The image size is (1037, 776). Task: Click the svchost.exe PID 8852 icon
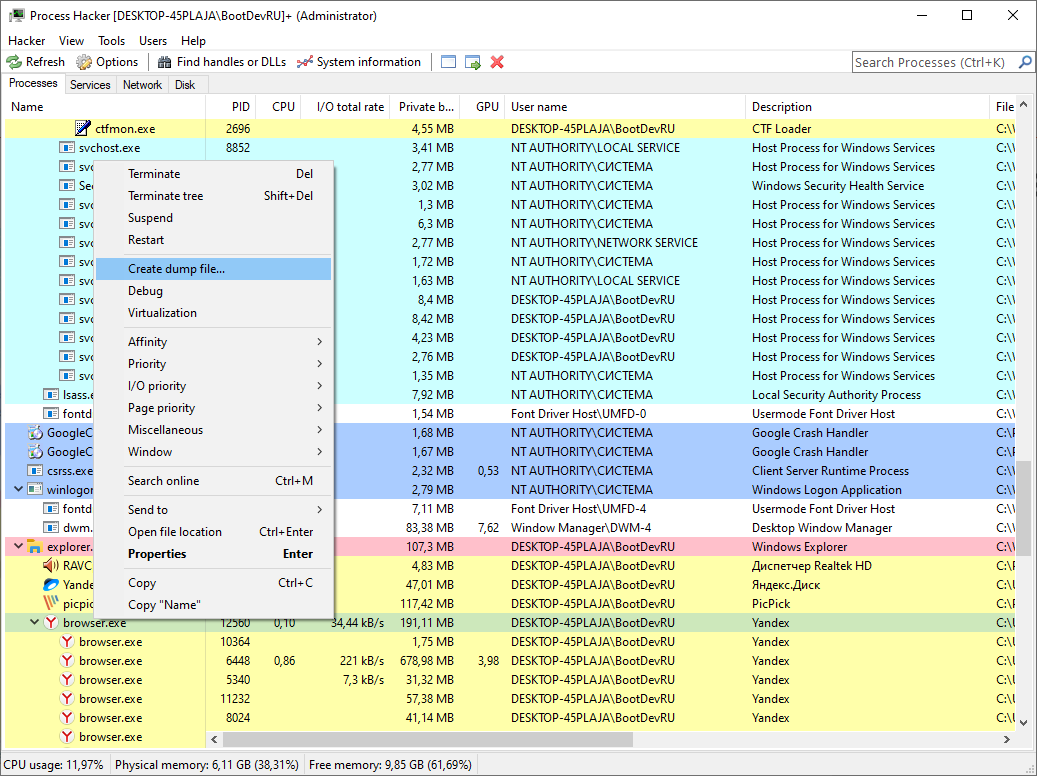pyautogui.click(x=67, y=148)
